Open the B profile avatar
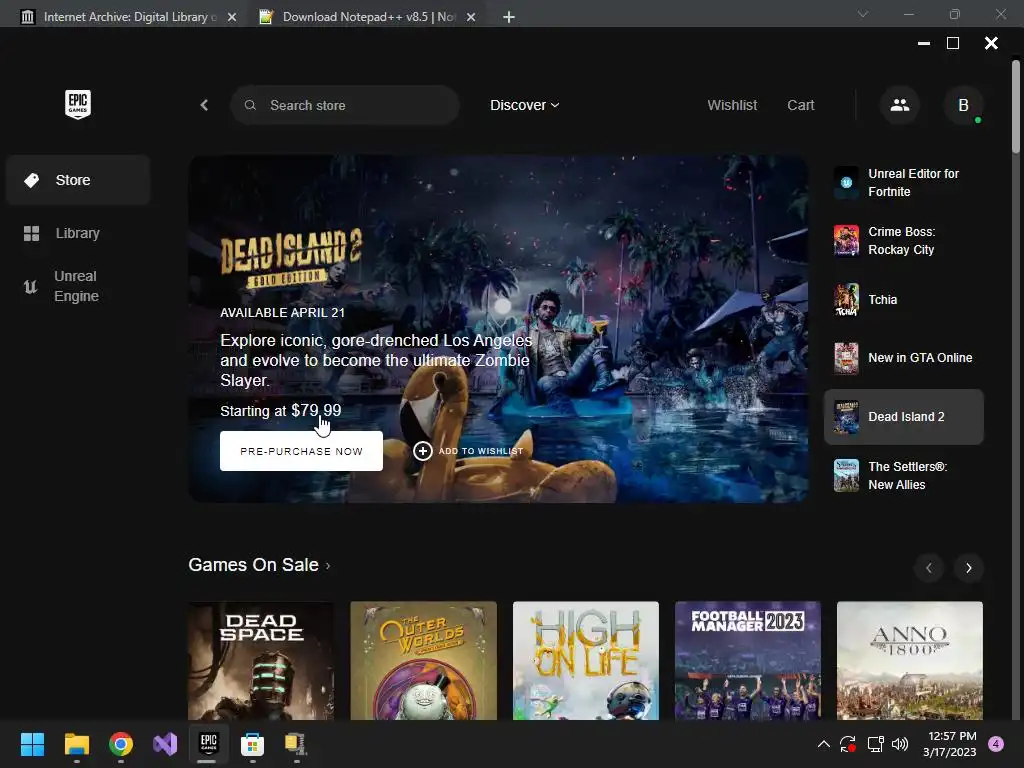 click(x=963, y=105)
